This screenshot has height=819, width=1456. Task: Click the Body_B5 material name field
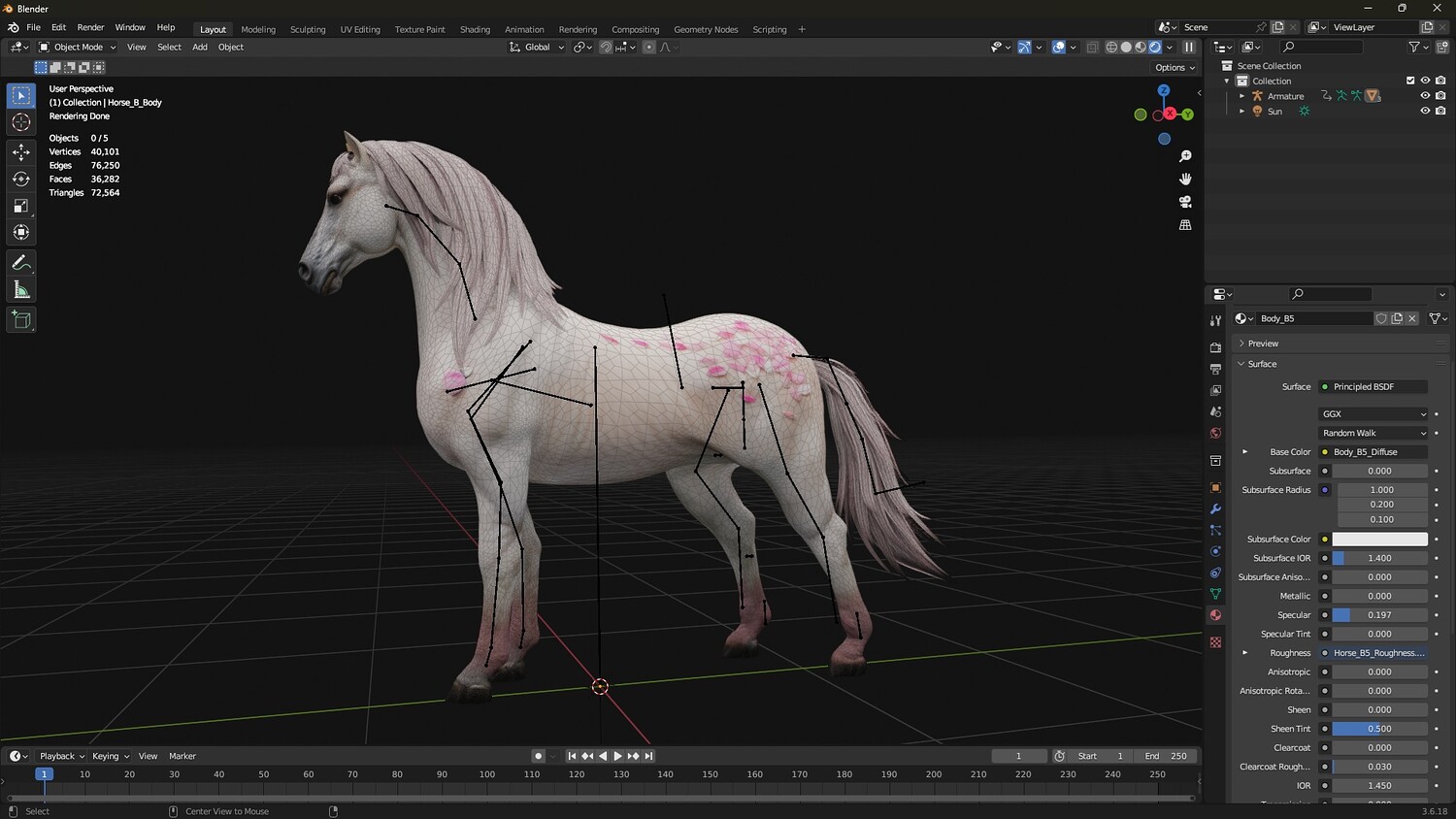point(1315,318)
